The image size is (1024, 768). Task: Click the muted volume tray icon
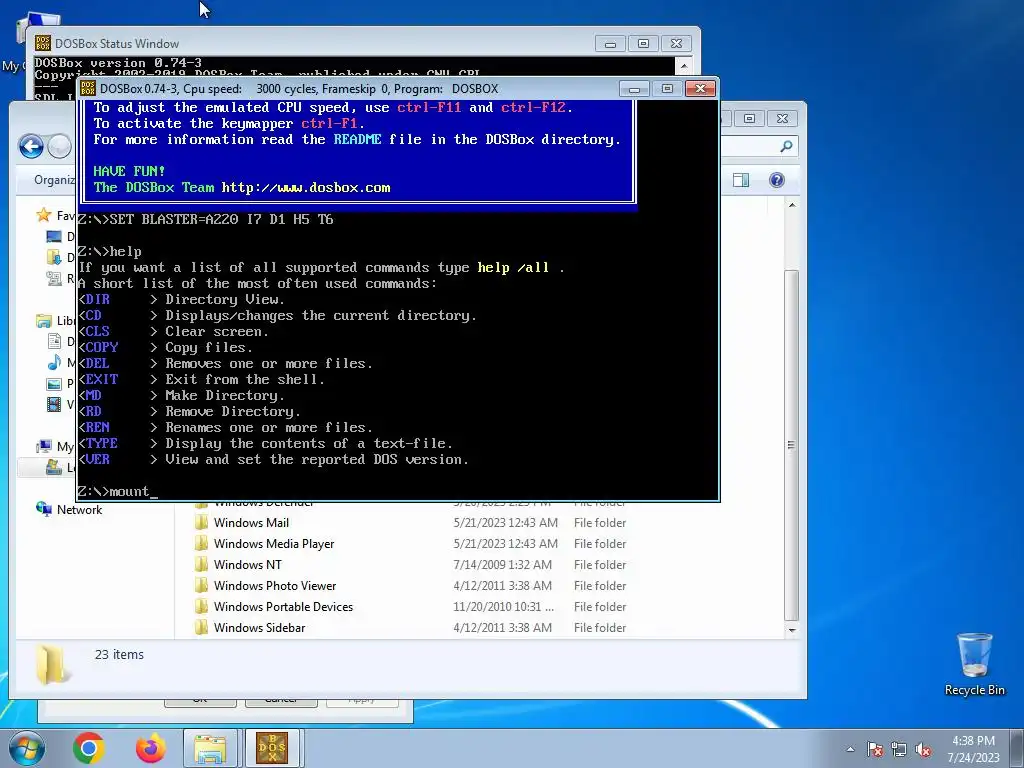tap(923, 749)
